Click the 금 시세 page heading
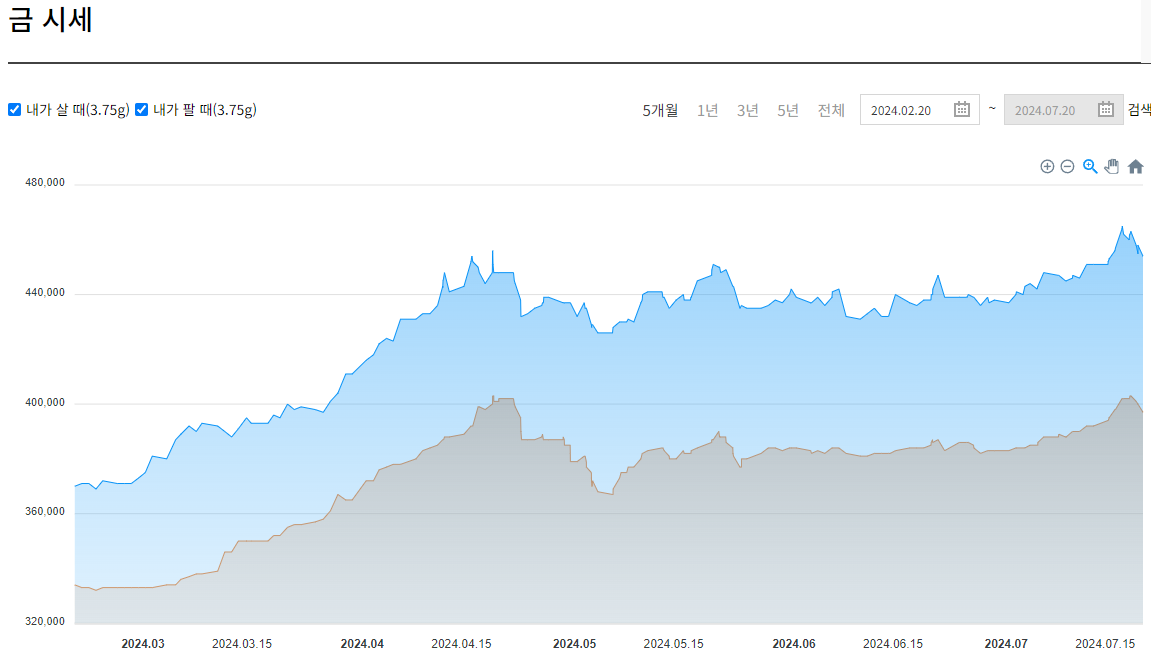 click(51, 19)
